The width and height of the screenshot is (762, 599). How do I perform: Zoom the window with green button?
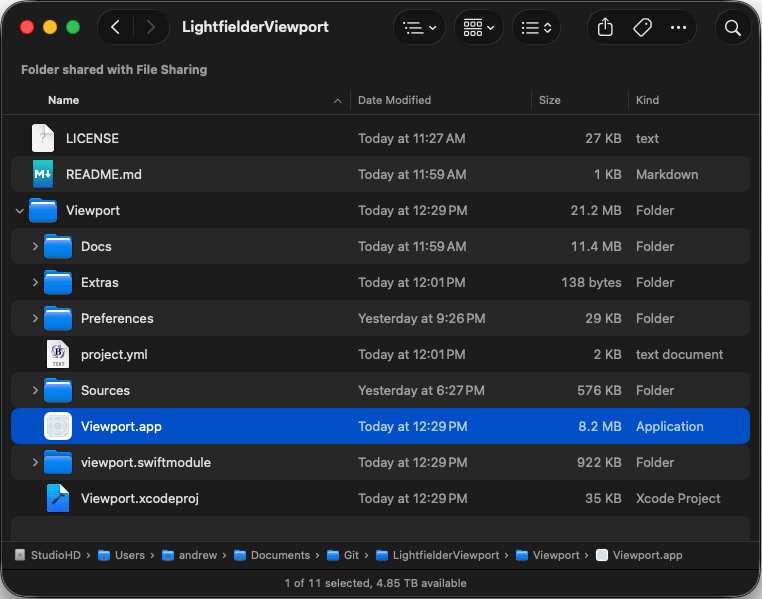pyautogui.click(x=73, y=27)
